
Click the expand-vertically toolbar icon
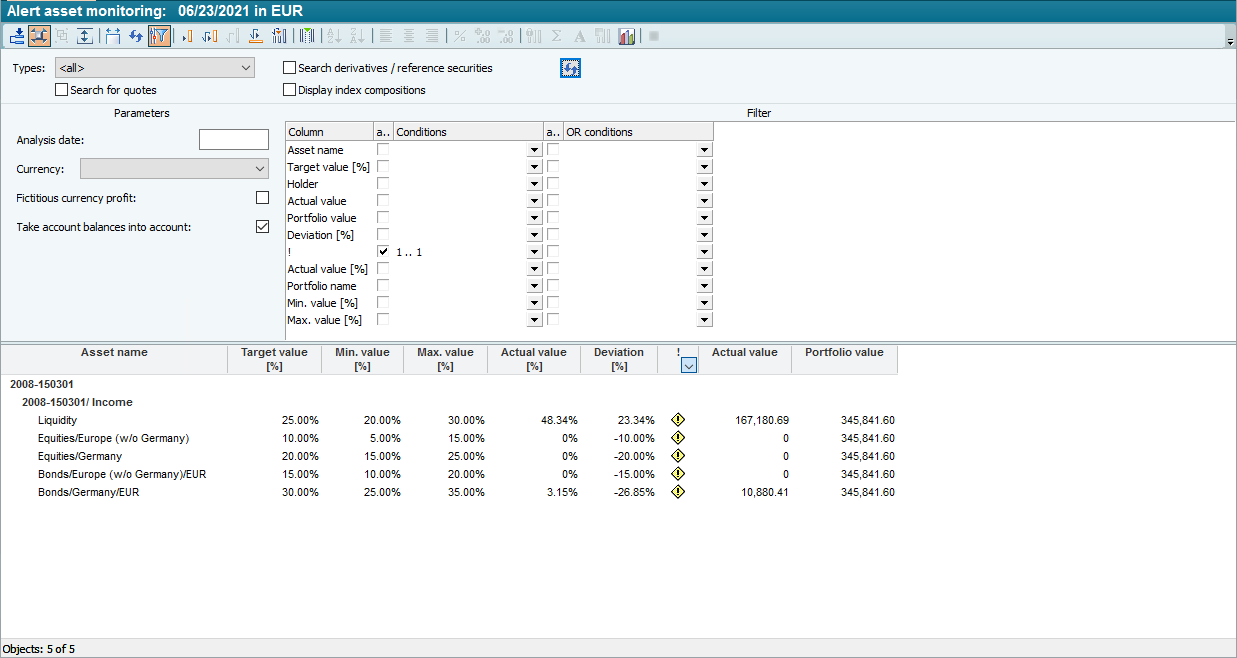85,36
